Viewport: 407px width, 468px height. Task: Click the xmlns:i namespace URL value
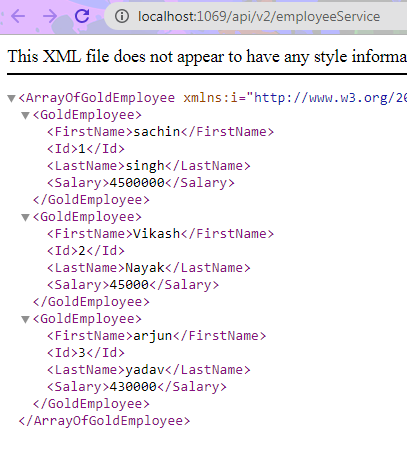(x=330, y=98)
